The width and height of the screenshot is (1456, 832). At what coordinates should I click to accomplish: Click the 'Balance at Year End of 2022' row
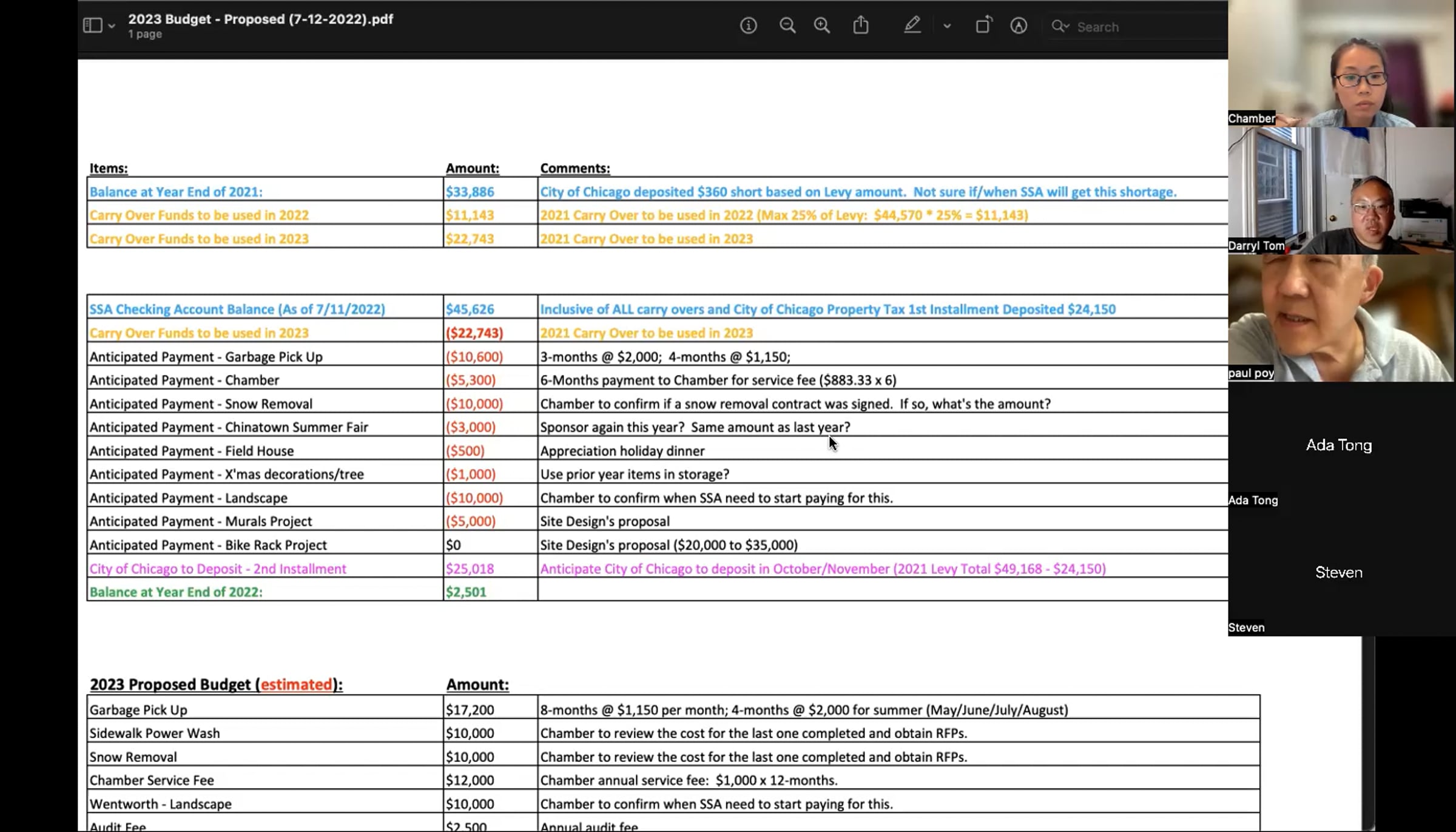point(658,592)
